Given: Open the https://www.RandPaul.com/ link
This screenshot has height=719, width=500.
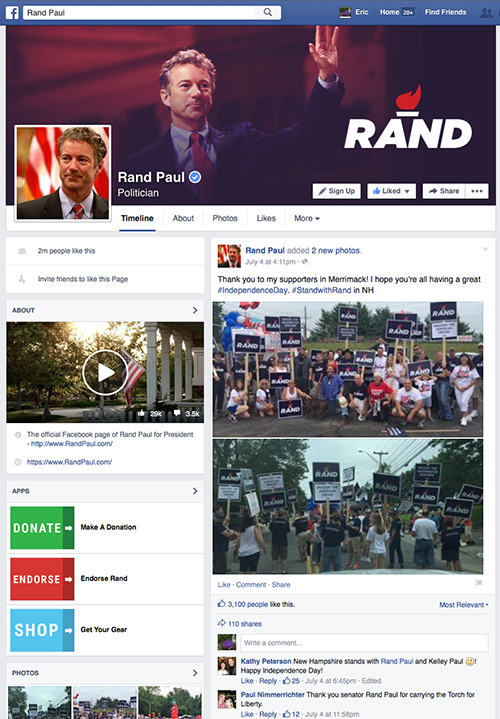Looking at the screenshot, I should tap(69, 462).
